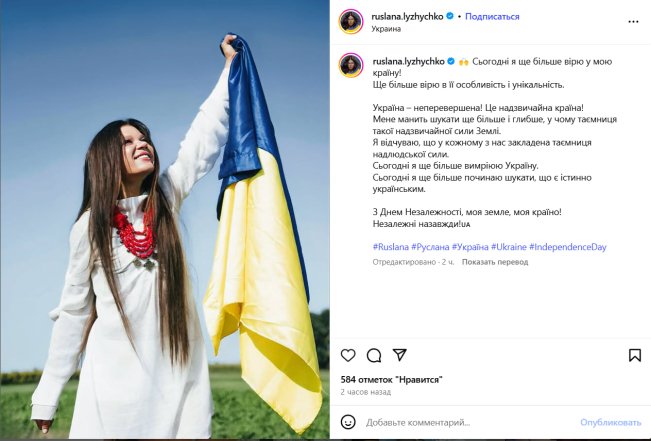Click the photo of woman holding flag

click(x=165, y=220)
